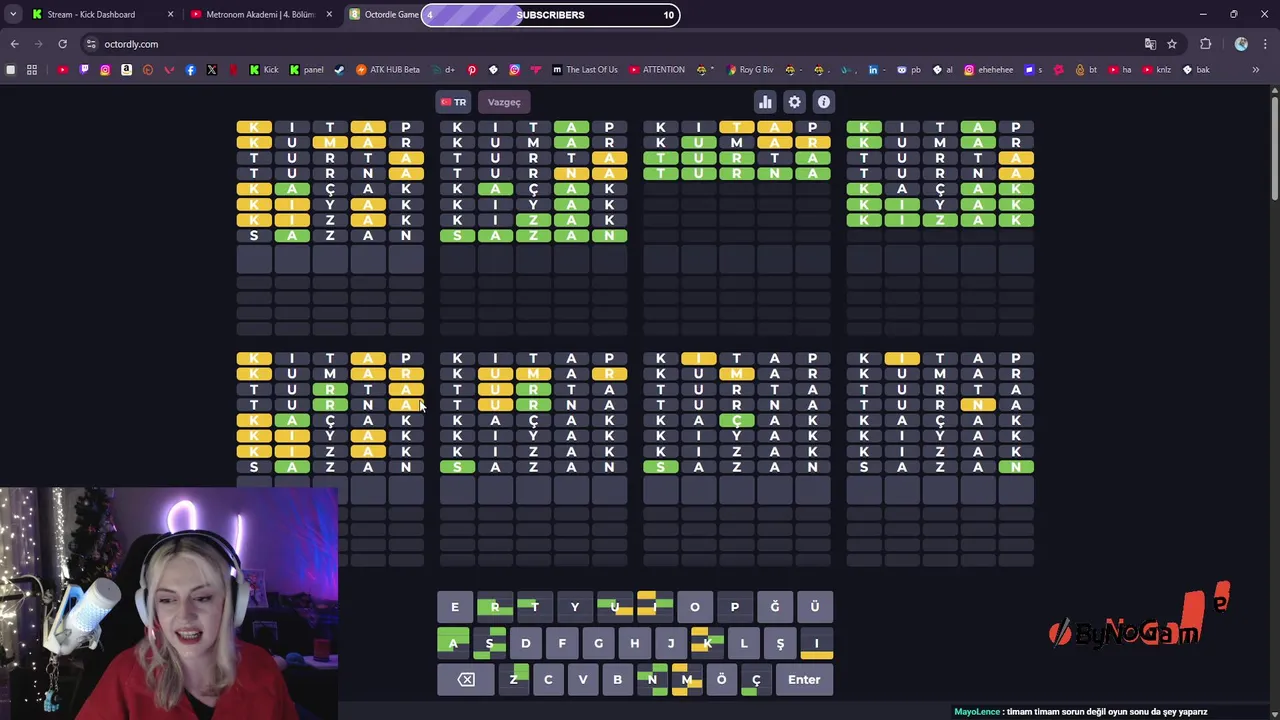1280x720 pixels.
Task: Open the translate page icon
Action: point(1150,44)
